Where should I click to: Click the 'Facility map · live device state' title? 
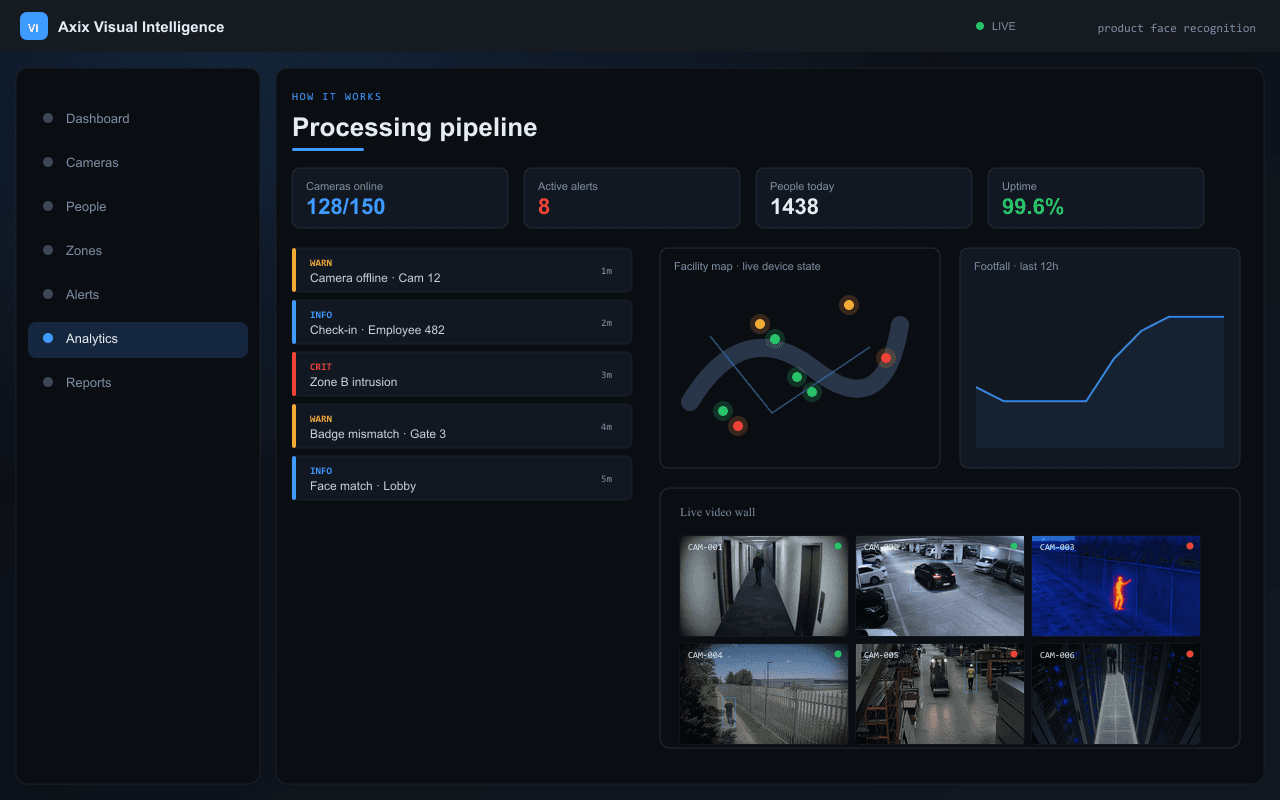coord(747,266)
